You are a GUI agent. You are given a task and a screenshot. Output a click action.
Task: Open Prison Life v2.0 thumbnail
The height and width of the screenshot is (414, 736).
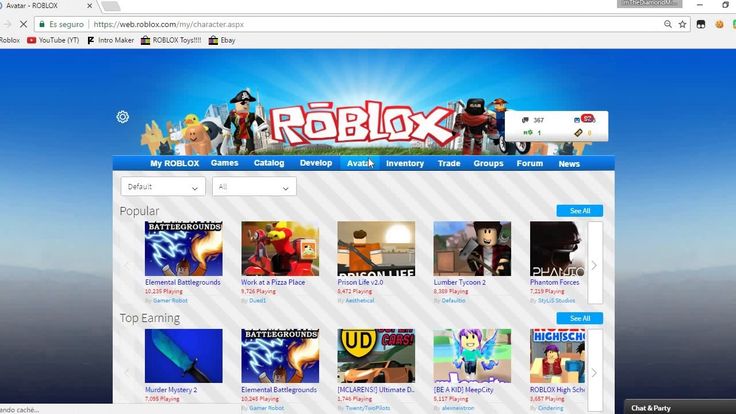(x=376, y=248)
